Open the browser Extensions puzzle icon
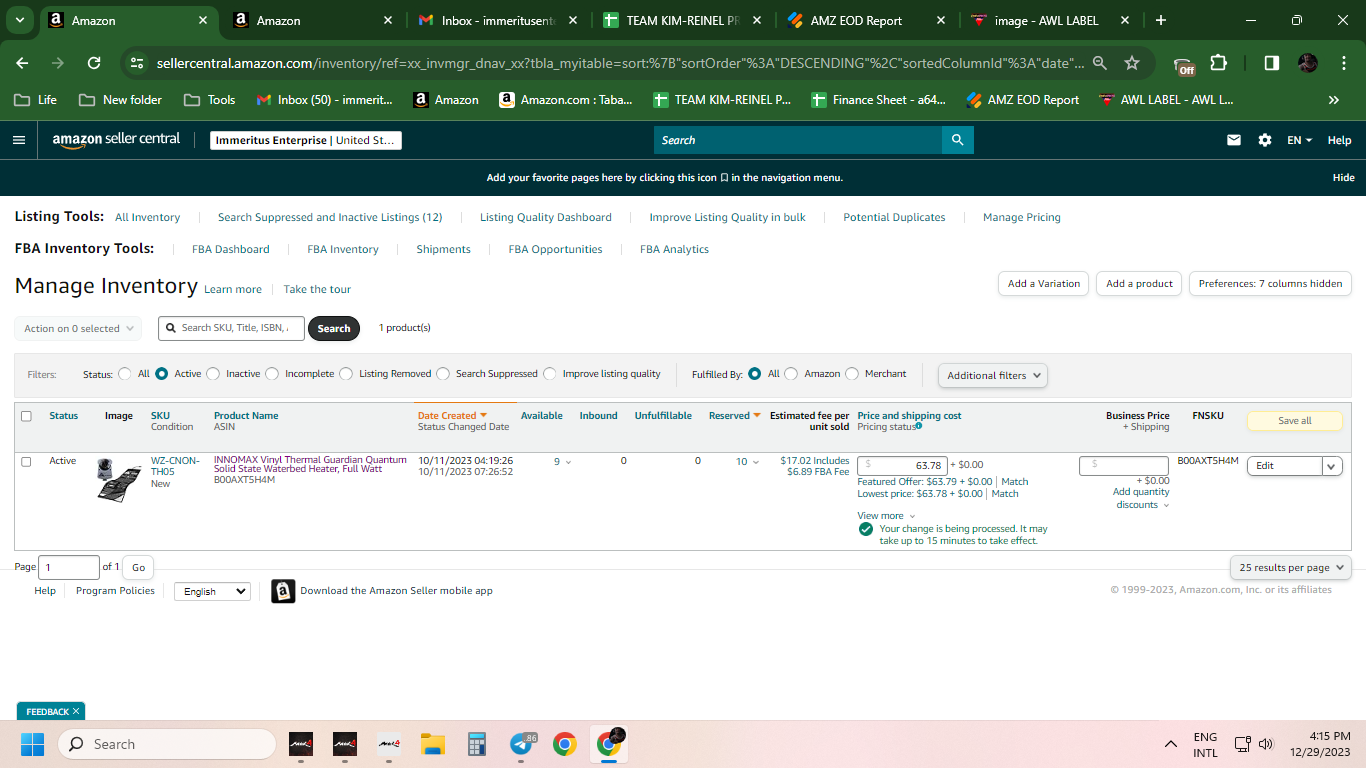The height and width of the screenshot is (768, 1366). [1218, 63]
